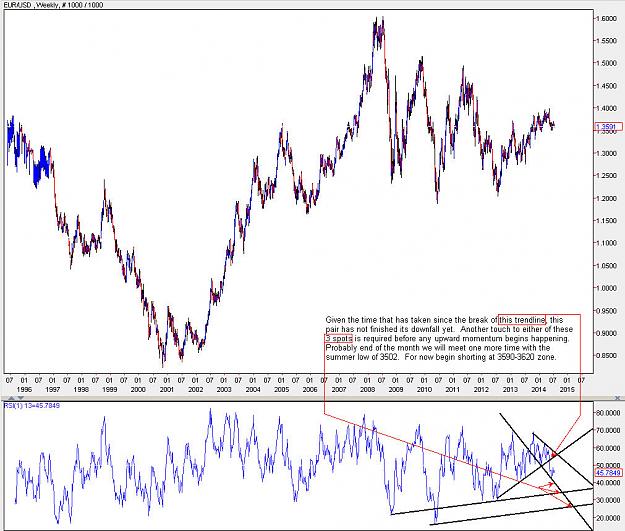Viewport: 625px width, 531px height.
Task: Click the current price marker 1.3501
Action: coord(608,127)
